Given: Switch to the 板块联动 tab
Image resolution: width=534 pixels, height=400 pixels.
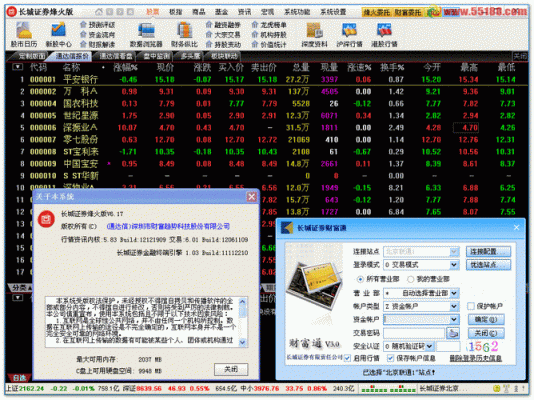Looking at the screenshot, I should (224, 56).
